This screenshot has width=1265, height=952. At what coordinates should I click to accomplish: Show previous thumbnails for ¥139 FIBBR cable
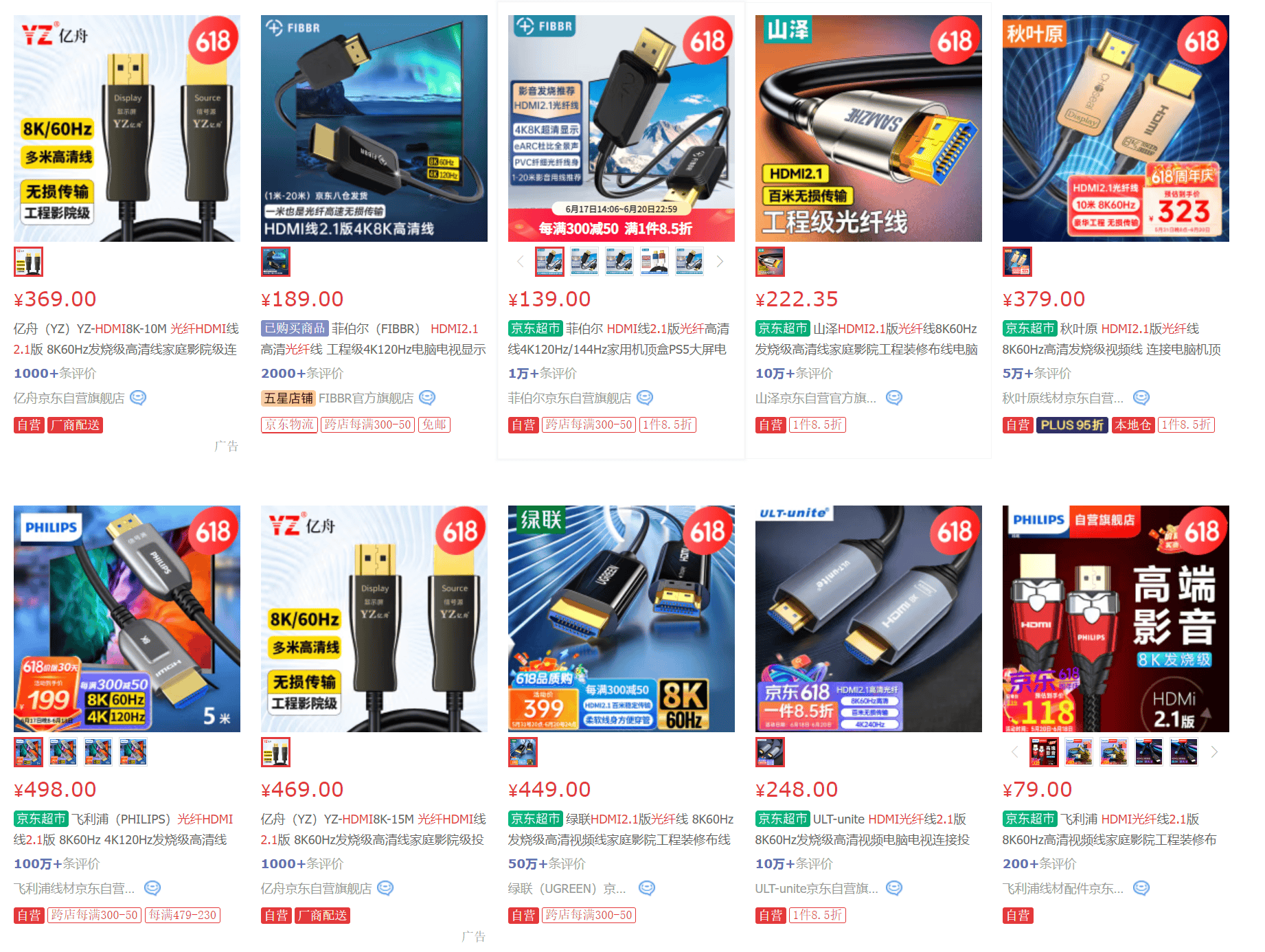click(520, 262)
